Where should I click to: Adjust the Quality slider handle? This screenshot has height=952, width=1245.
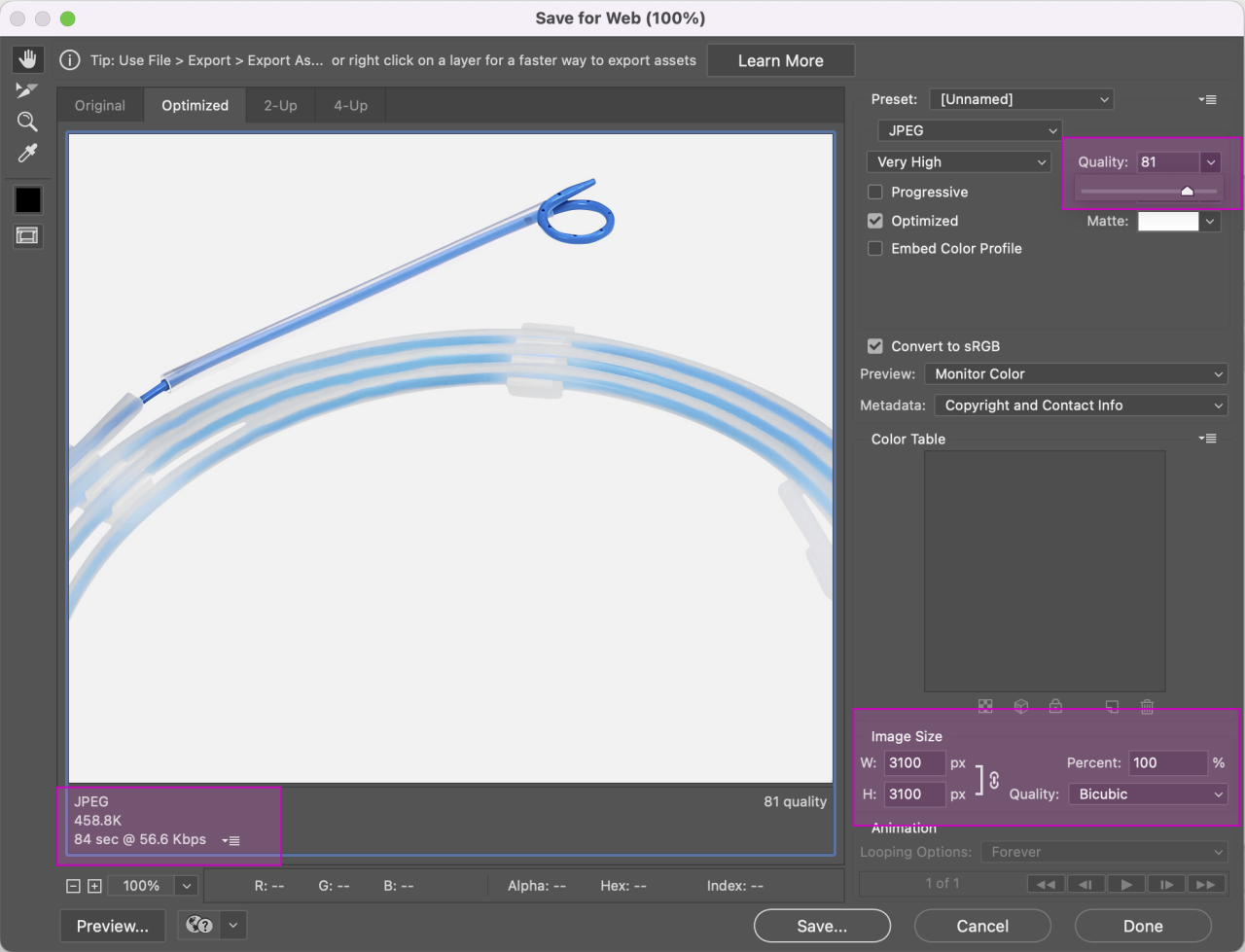pos(1186,191)
